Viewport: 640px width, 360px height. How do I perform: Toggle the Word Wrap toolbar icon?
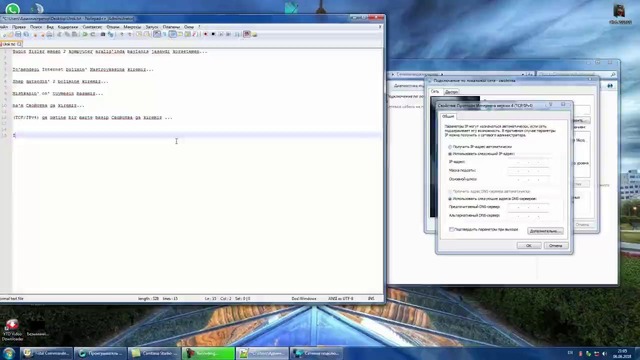click(157, 34)
